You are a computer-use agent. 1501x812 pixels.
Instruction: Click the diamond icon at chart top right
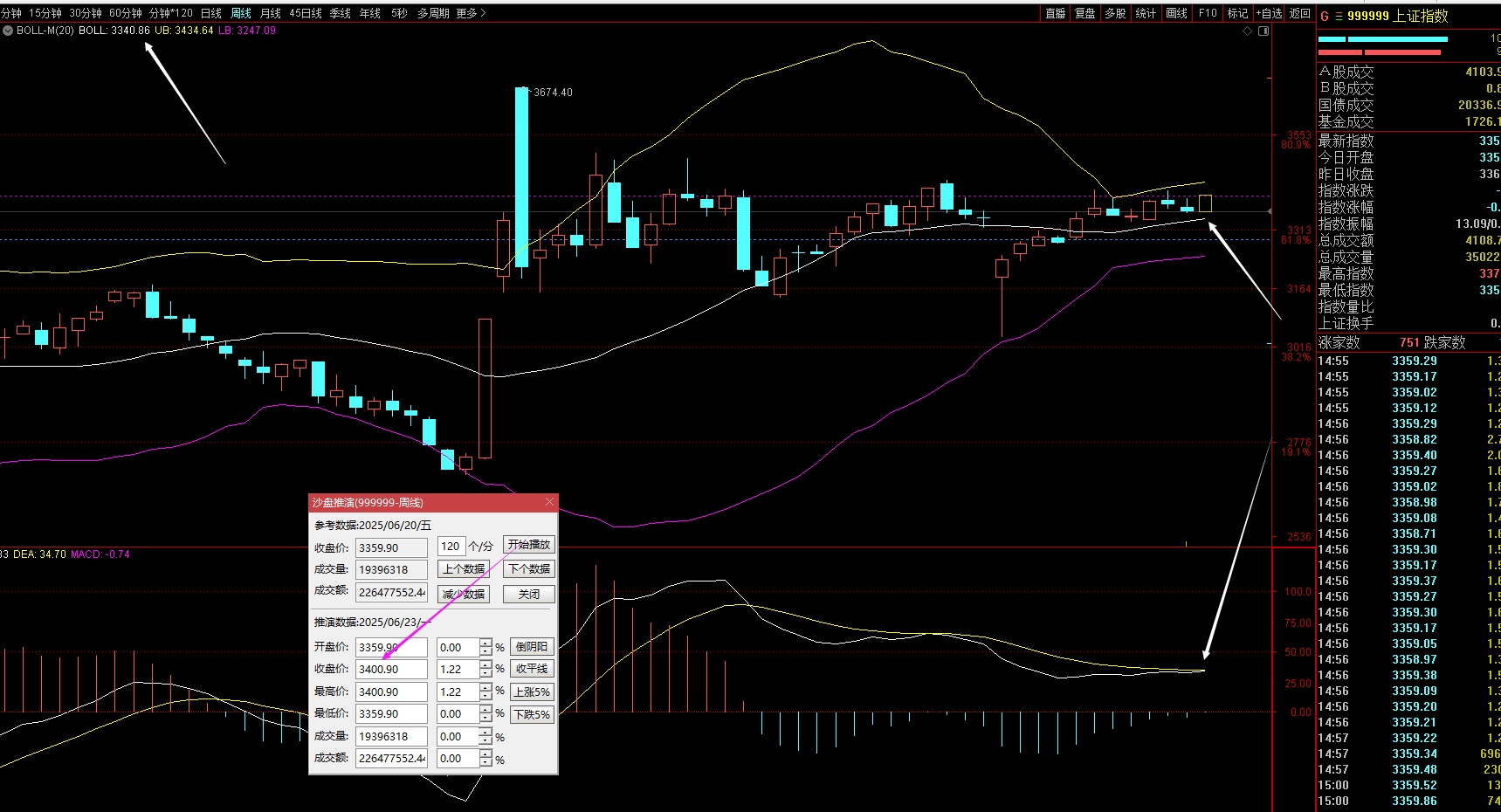1248,31
